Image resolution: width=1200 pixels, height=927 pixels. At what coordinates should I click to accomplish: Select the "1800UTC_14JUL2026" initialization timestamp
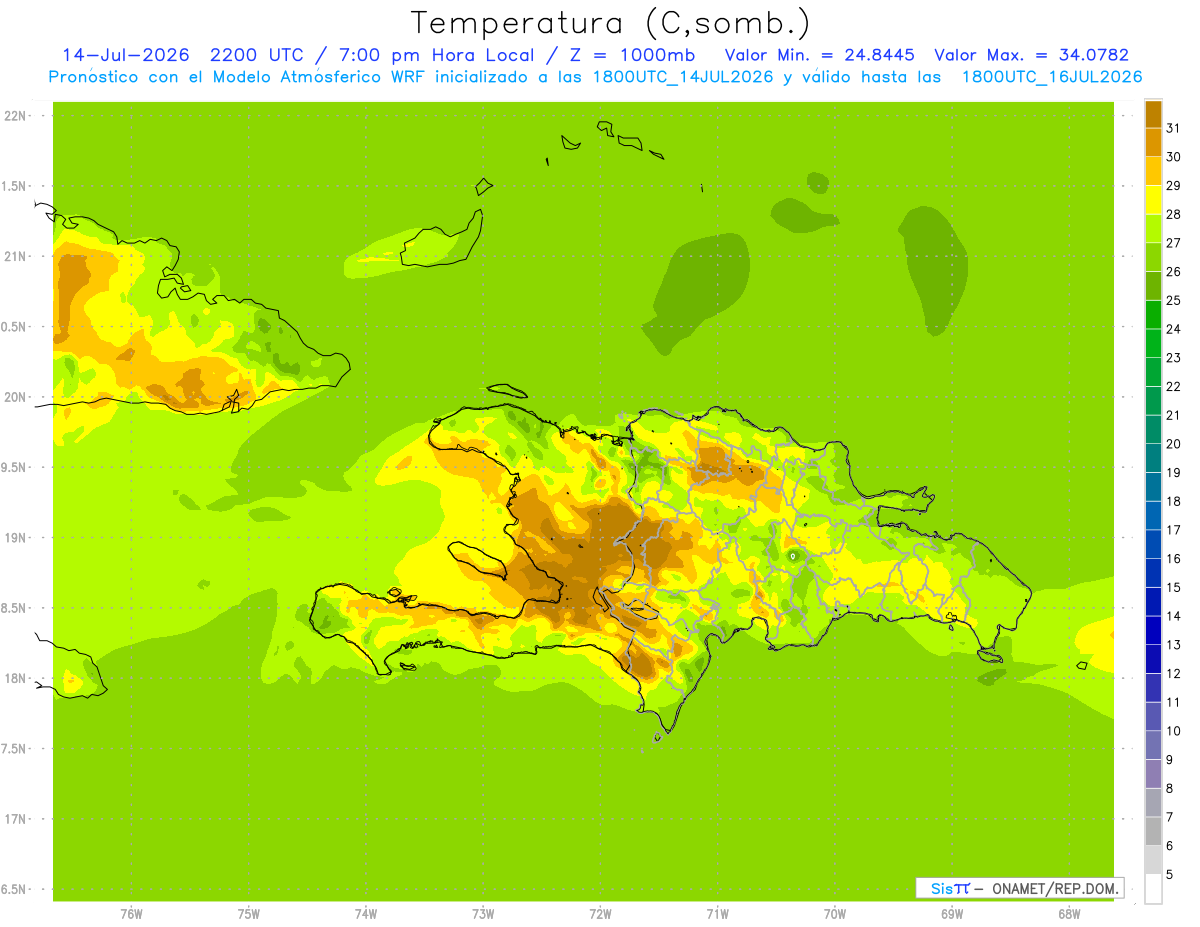pyautogui.click(x=681, y=77)
